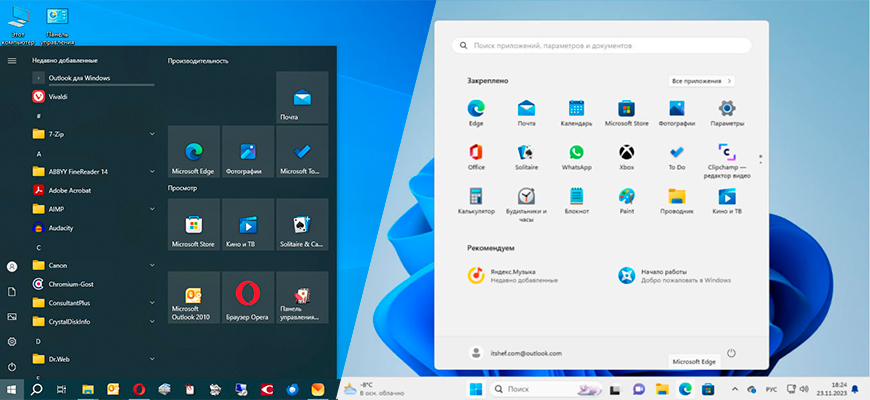Viewport: 870px width, 400px height.
Task: Open the weather widget showing -8°C
Action: coord(373,389)
